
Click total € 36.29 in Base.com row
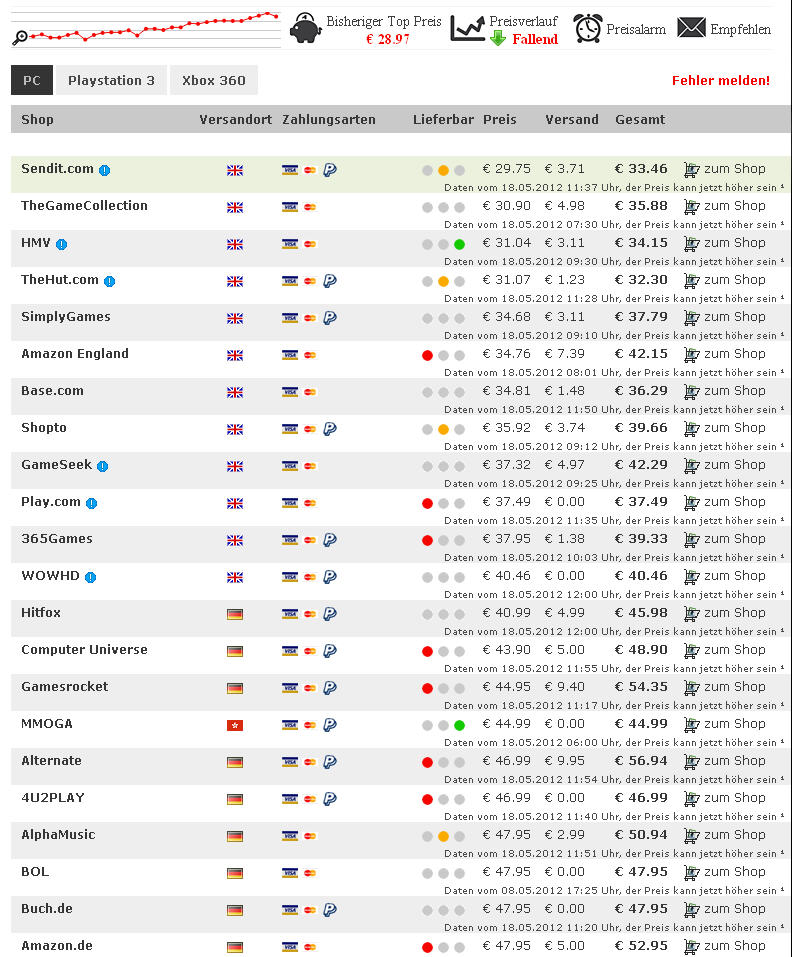(641, 391)
